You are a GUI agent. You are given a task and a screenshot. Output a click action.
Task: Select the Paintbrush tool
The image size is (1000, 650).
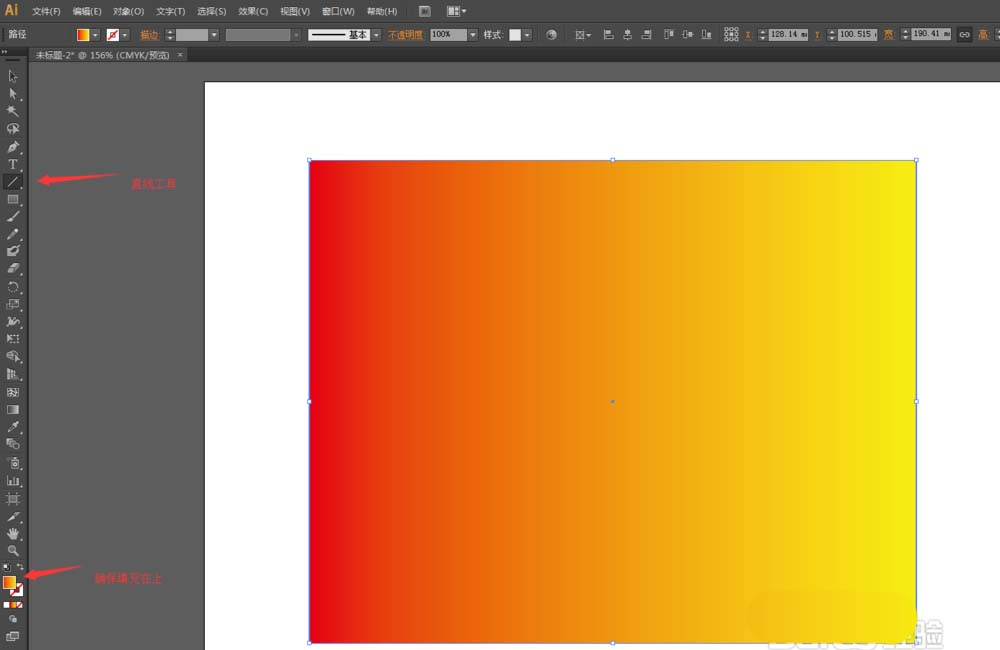(13, 217)
